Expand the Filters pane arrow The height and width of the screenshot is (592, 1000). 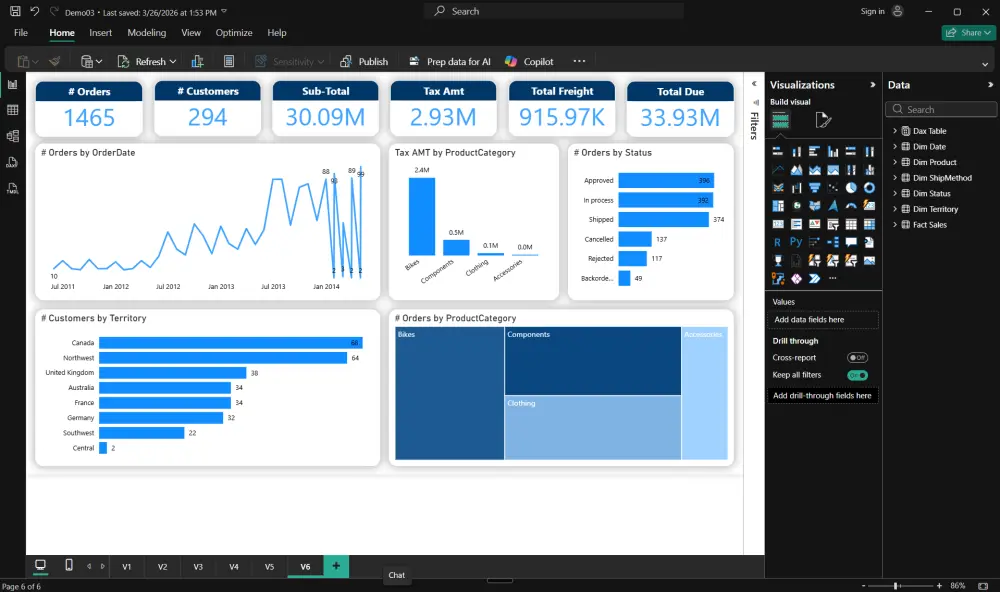[x=754, y=84]
